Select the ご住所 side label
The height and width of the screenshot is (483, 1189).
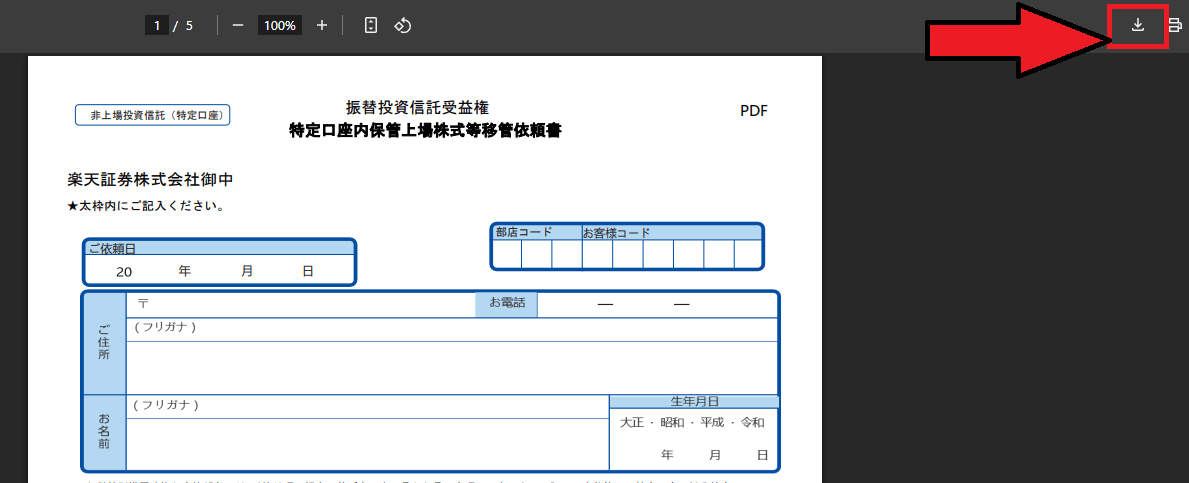click(x=104, y=343)
